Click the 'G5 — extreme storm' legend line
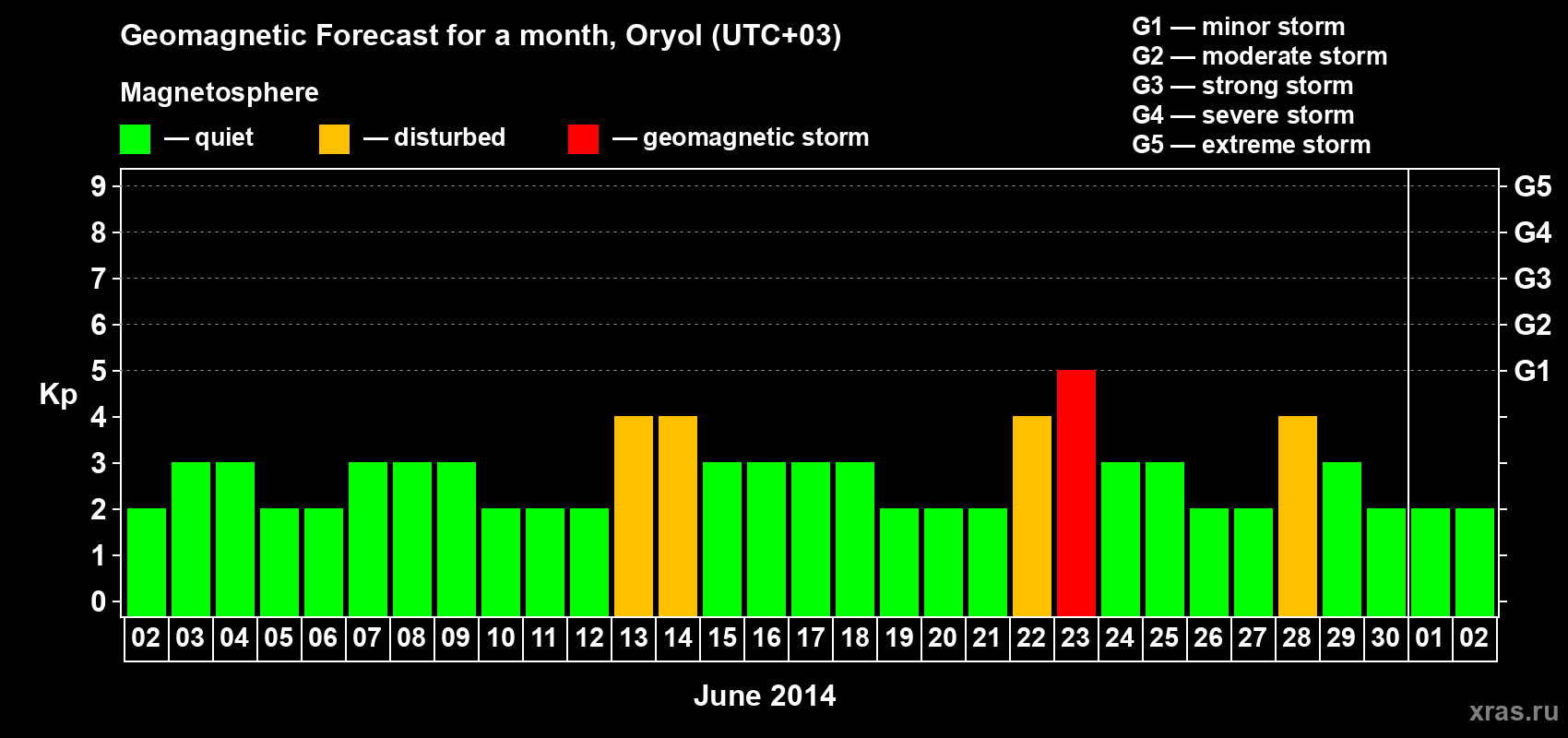 (x=1252, y=145)
